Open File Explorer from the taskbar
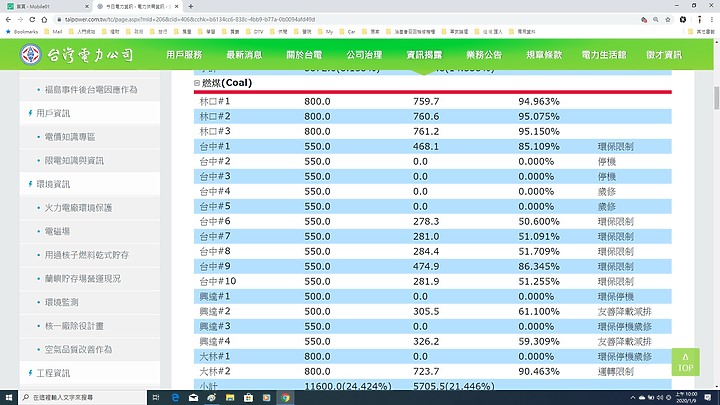This screenshot has height=405, width=720. coord(230,397)
